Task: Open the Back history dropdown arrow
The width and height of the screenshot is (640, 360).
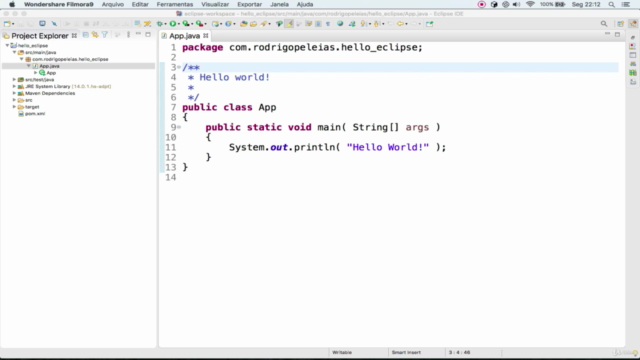Action: tap(407, 24)
